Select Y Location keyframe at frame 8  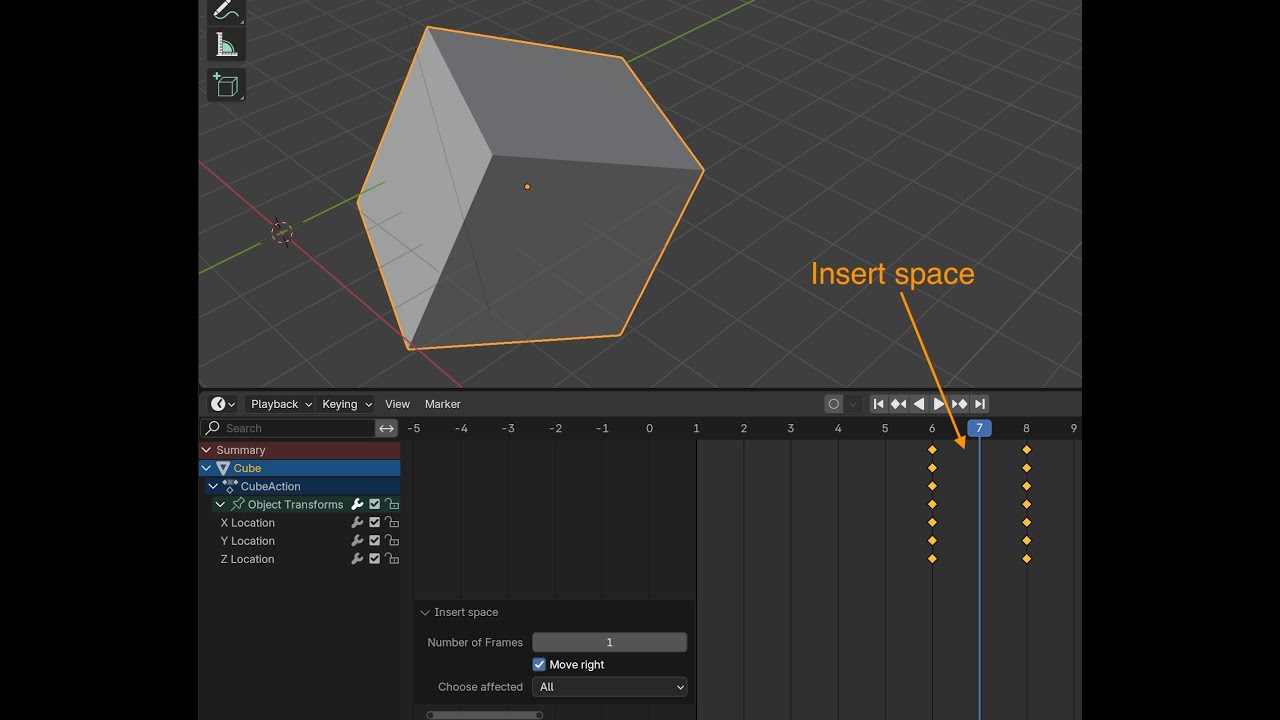(x=1026, y=541)
